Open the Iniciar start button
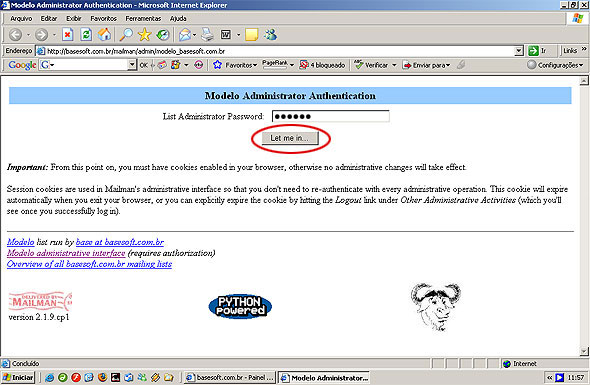 [18, 377]
